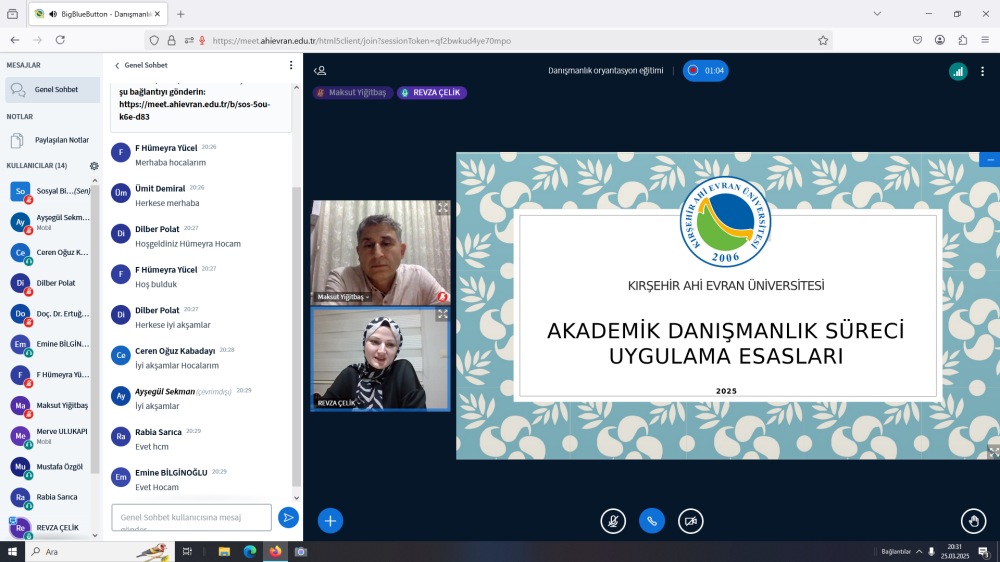The width and height of the screenshot is (1000, 562).
Task: Open the extensions puzzle icon
Action: point(962,40)
